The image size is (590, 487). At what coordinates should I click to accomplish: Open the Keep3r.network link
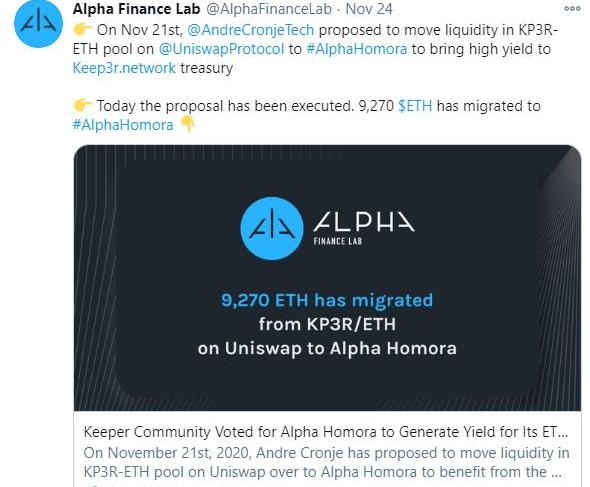click(124, 68)
